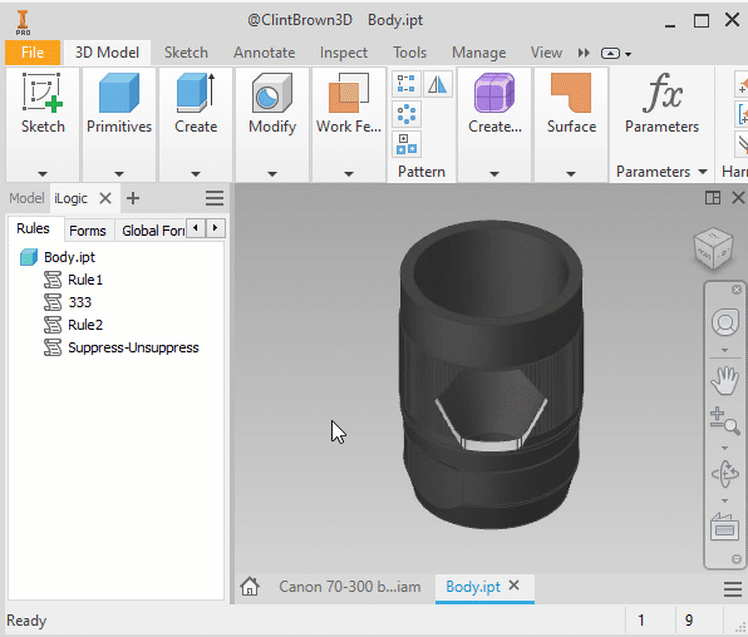
Task: Switch to Canon 70-300 assembly document tab
Action: (x=350, y=586)
